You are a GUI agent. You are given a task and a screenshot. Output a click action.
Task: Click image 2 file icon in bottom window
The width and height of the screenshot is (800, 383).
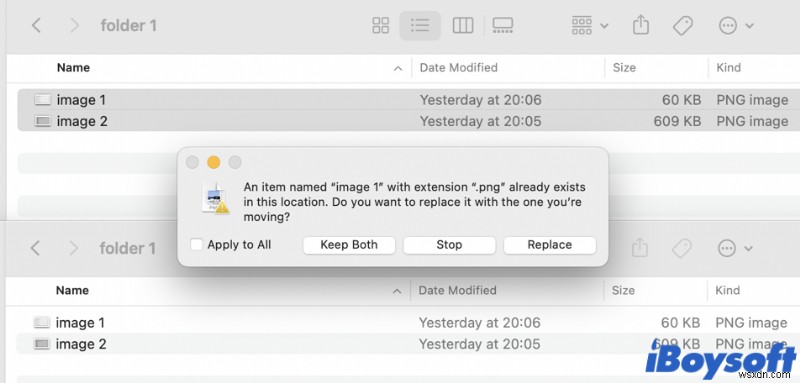pyautogui.click(x=42, y=344)
